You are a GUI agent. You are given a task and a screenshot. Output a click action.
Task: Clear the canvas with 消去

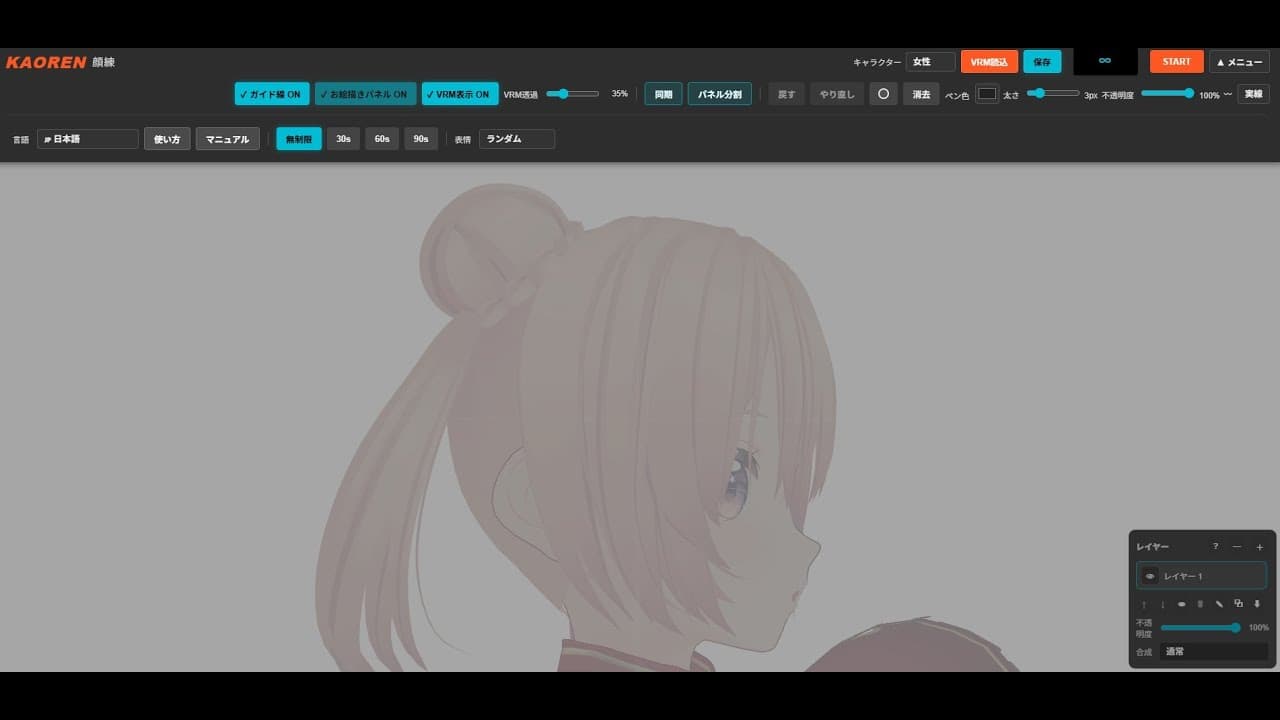(920, 93)
